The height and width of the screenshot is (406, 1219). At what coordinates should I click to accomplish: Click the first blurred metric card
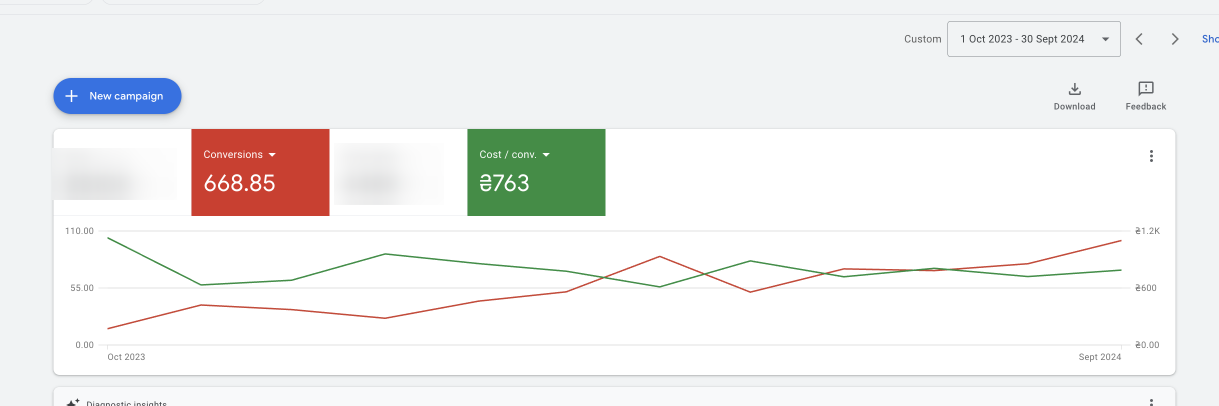point(122,172)
